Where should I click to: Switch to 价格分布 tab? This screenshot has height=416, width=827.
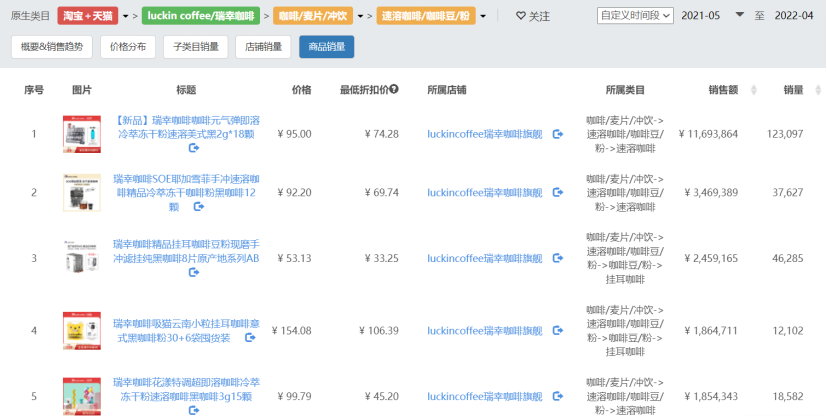tap(128, 47)
